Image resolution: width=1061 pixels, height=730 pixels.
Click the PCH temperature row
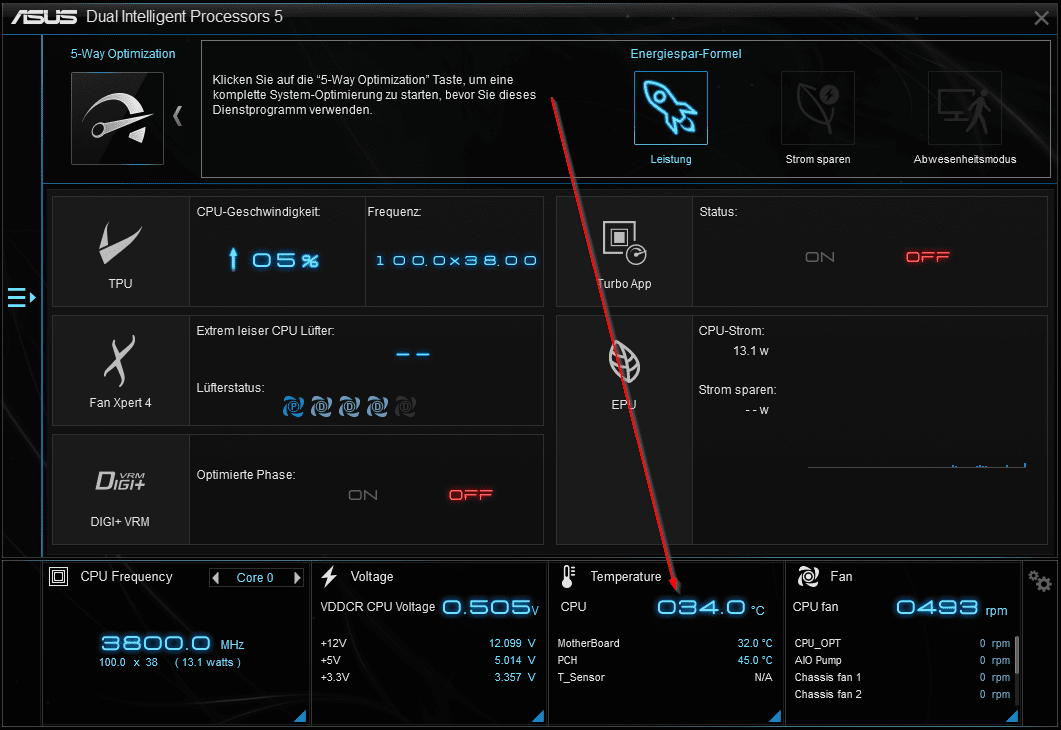tap(664, 660)
